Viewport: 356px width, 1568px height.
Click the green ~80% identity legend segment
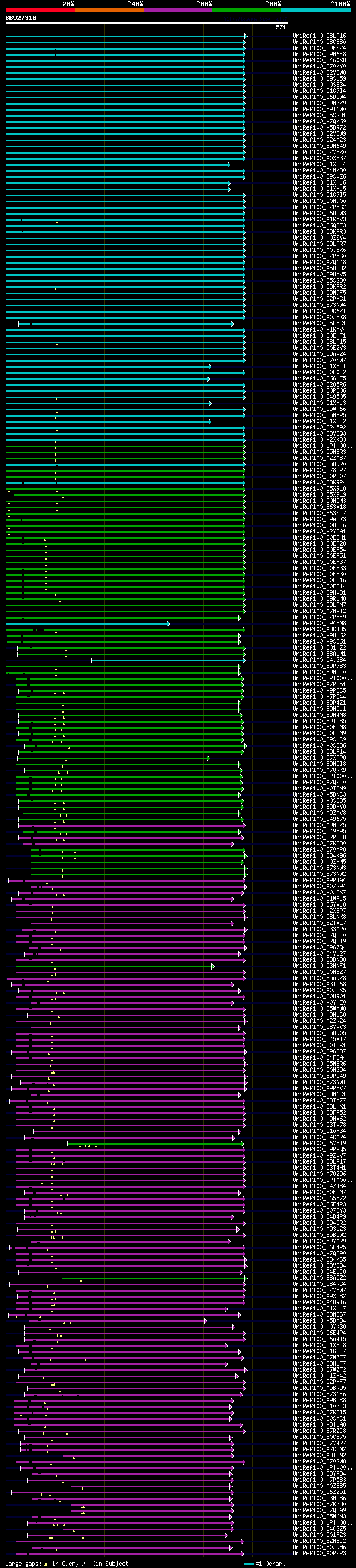(247, 11)
